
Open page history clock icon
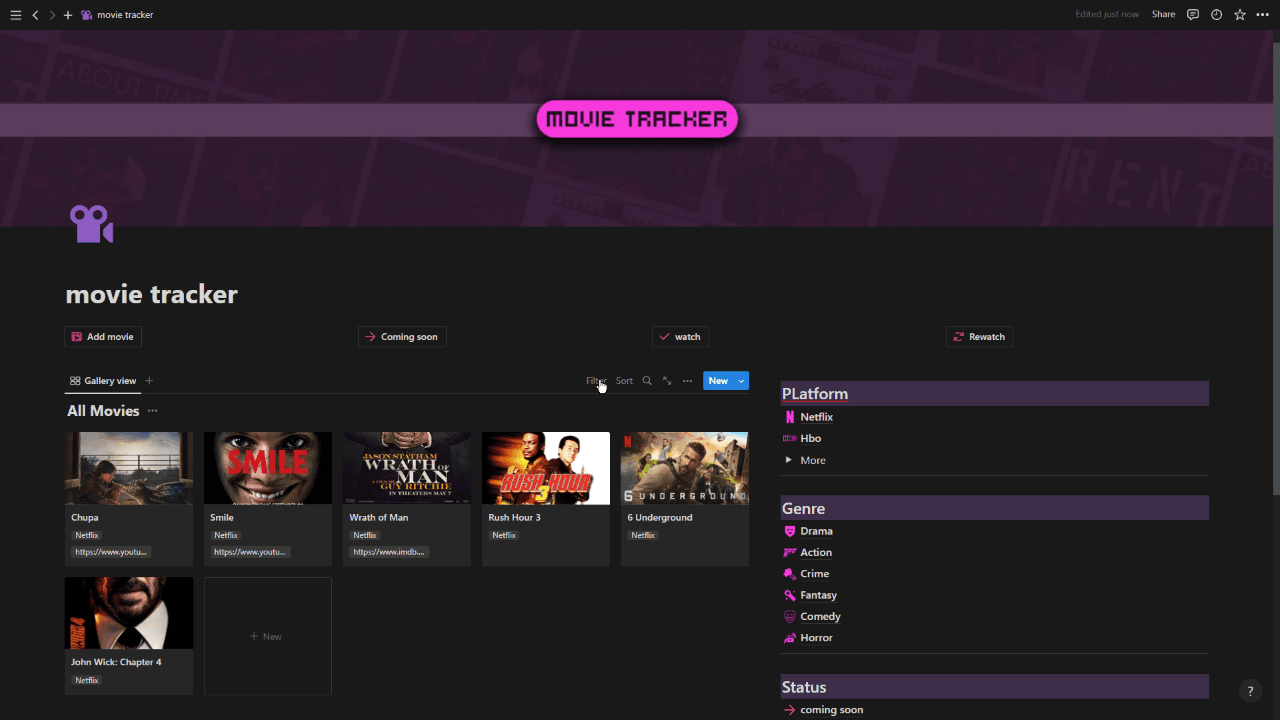pos(1216,15)
